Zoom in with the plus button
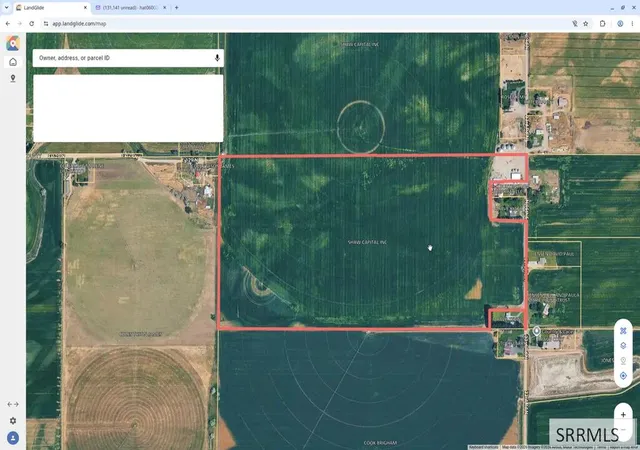This screenshot has height=450, width=640. click(623, 414)
